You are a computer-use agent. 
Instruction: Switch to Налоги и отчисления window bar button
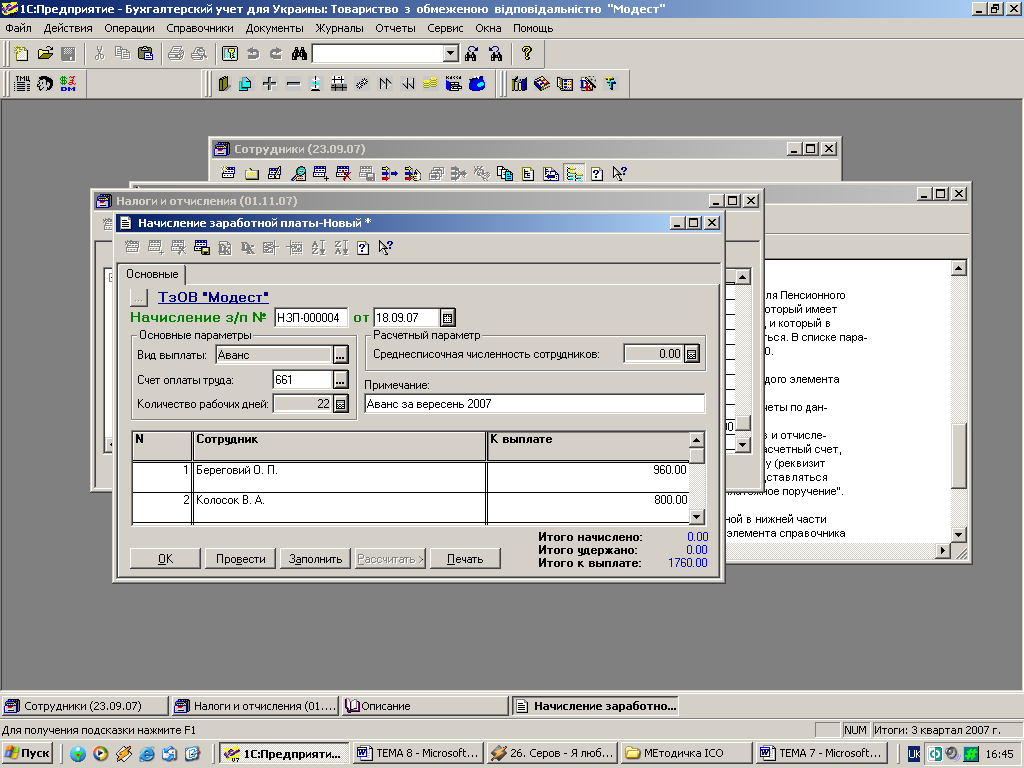click(255, 706)
